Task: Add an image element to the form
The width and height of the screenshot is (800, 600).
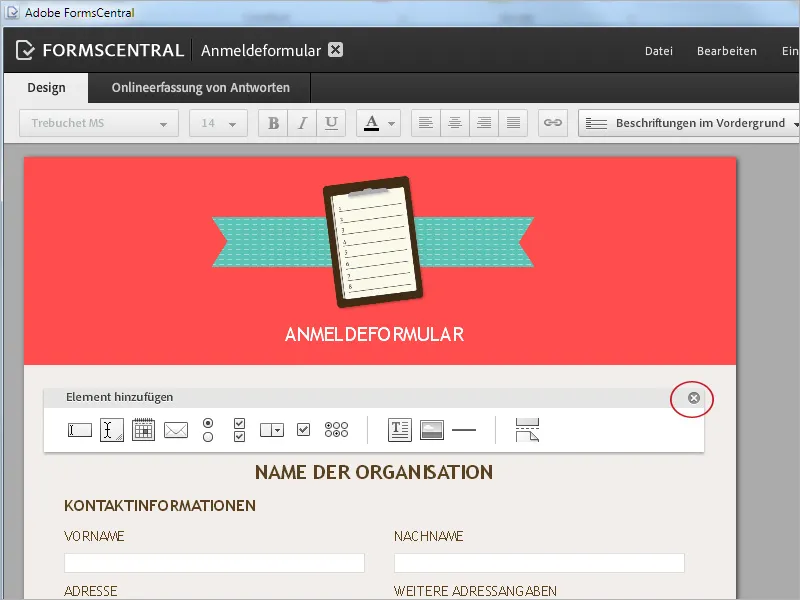Action: (x=431, y=430)
